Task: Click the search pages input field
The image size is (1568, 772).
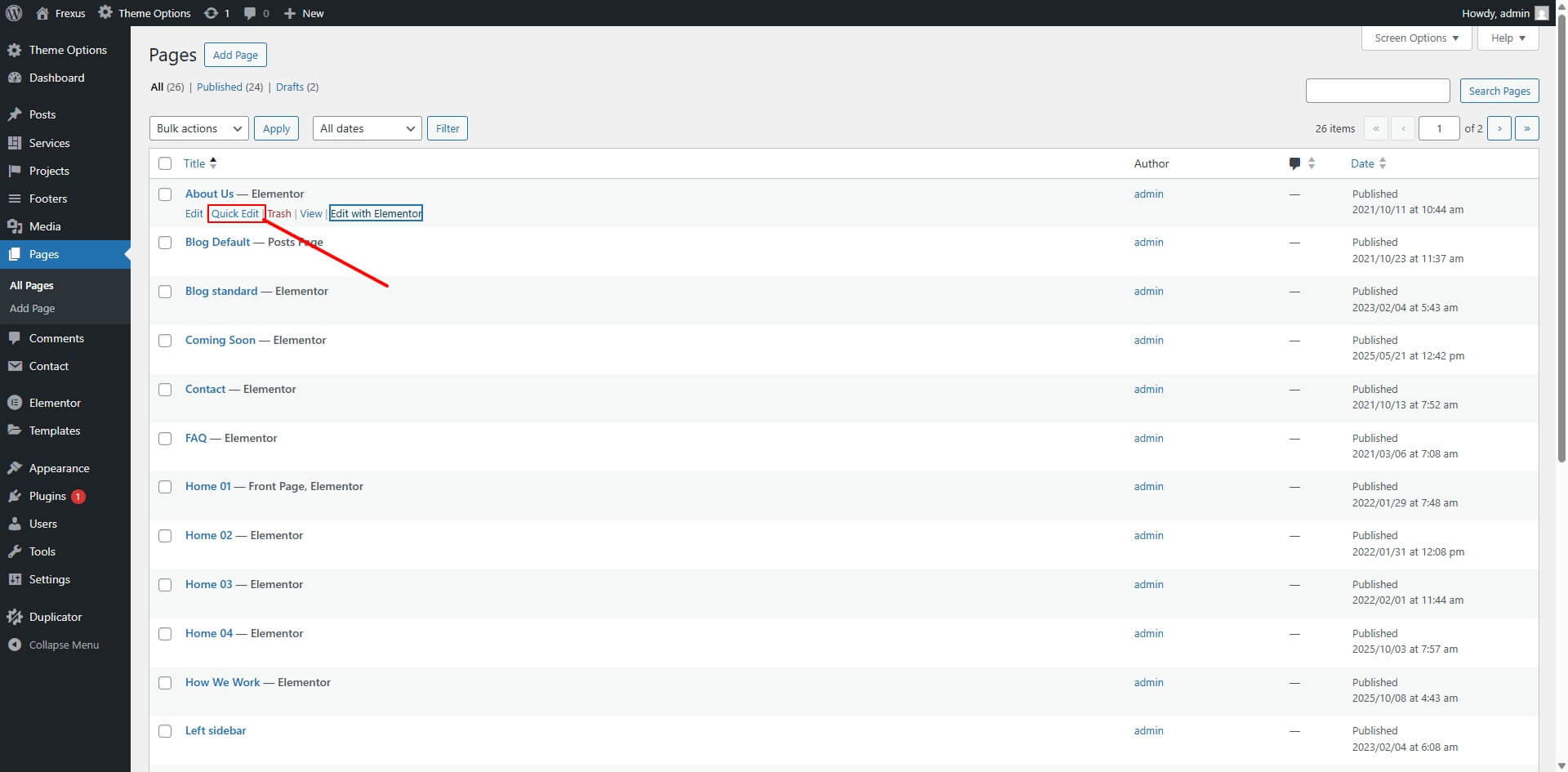Action: pyautogui.click(x=1377, y=91)
